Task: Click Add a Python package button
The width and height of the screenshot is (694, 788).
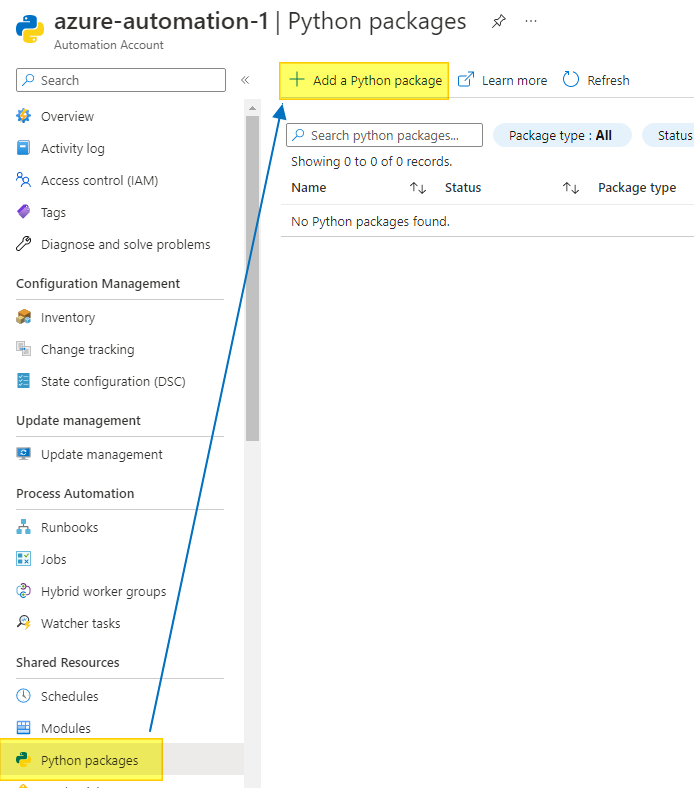Action: pos(364,80)
